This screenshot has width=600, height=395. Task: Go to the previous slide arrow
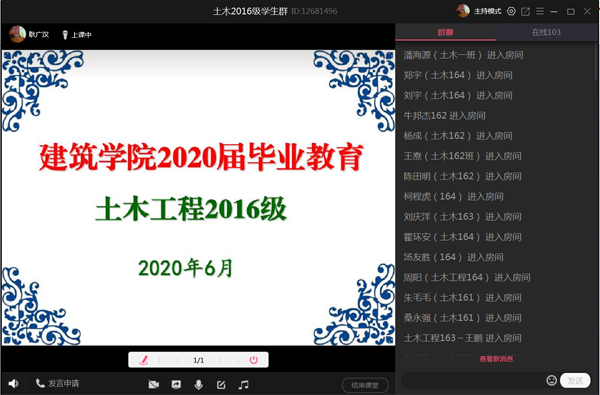pyautogui.click(x=178, y=360)
